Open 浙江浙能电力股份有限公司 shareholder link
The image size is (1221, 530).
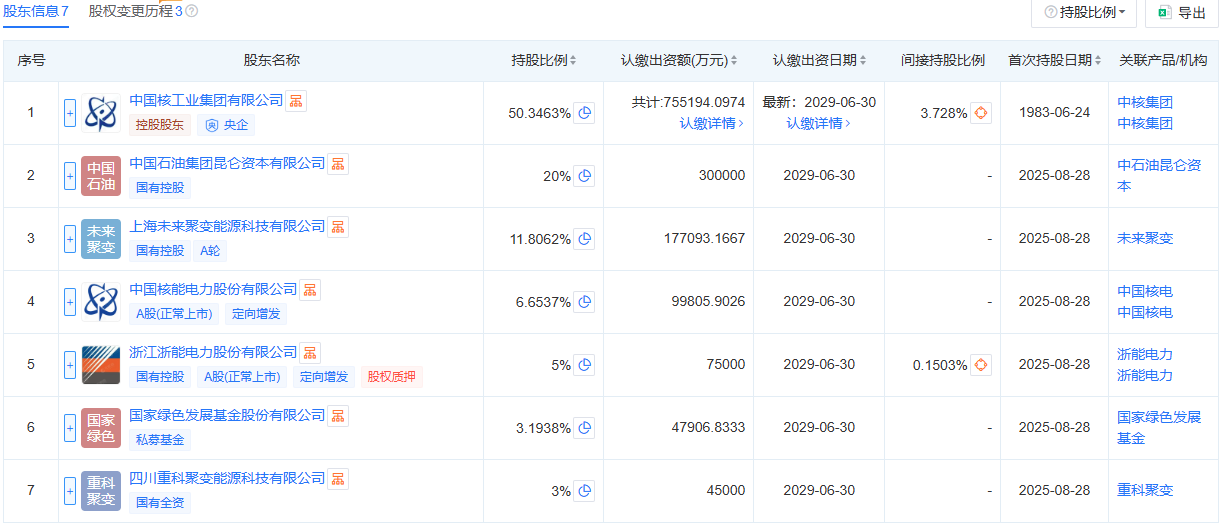coord(213,352)
